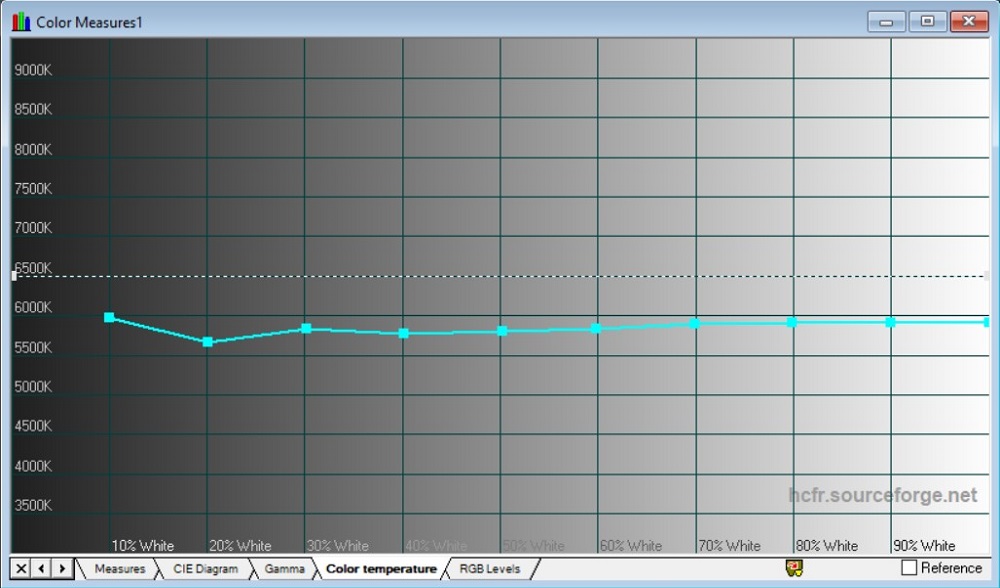1000x588 pixels.
Task: Click the 80% White data point on curve
Action: point(791,322)
